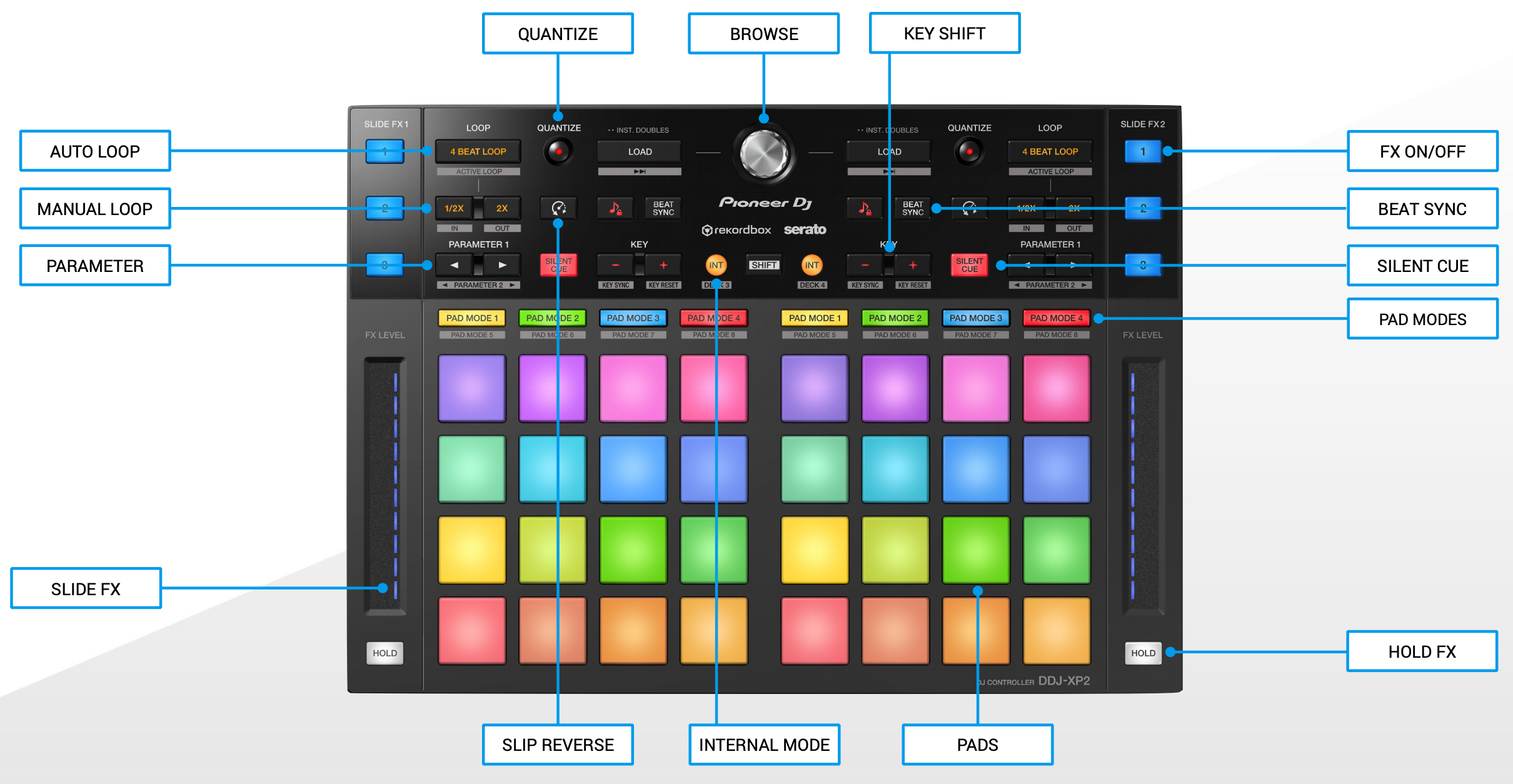Click the left deck red Quantize button
Viewport: 1513px width, 784px height.
pos(558,151)
